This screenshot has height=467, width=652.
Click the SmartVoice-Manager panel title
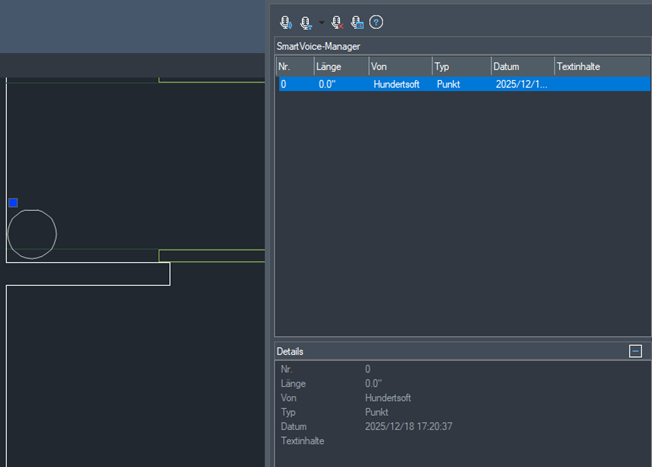point(318,46)
